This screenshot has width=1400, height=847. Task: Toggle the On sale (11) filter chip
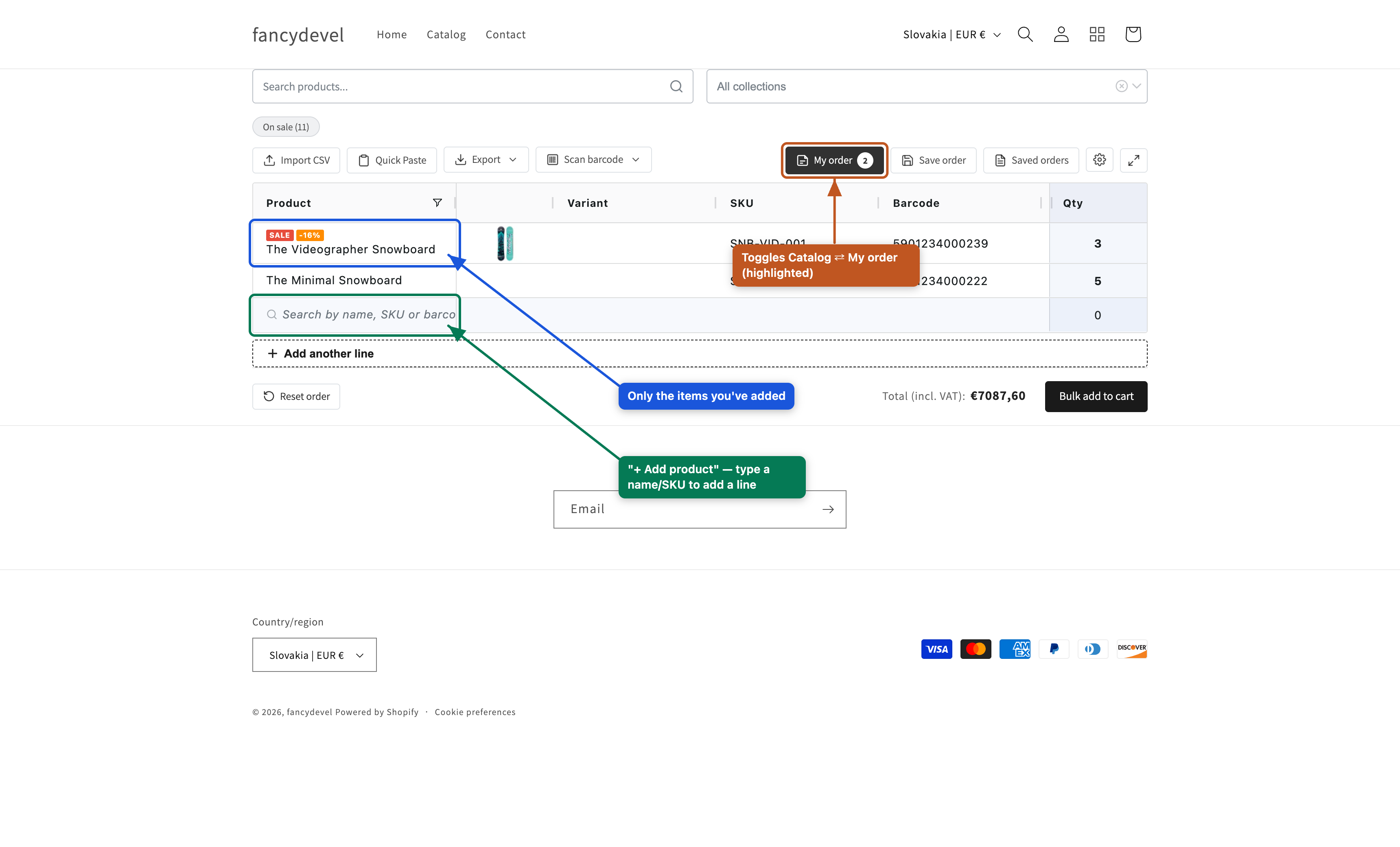tap(286, 127)
